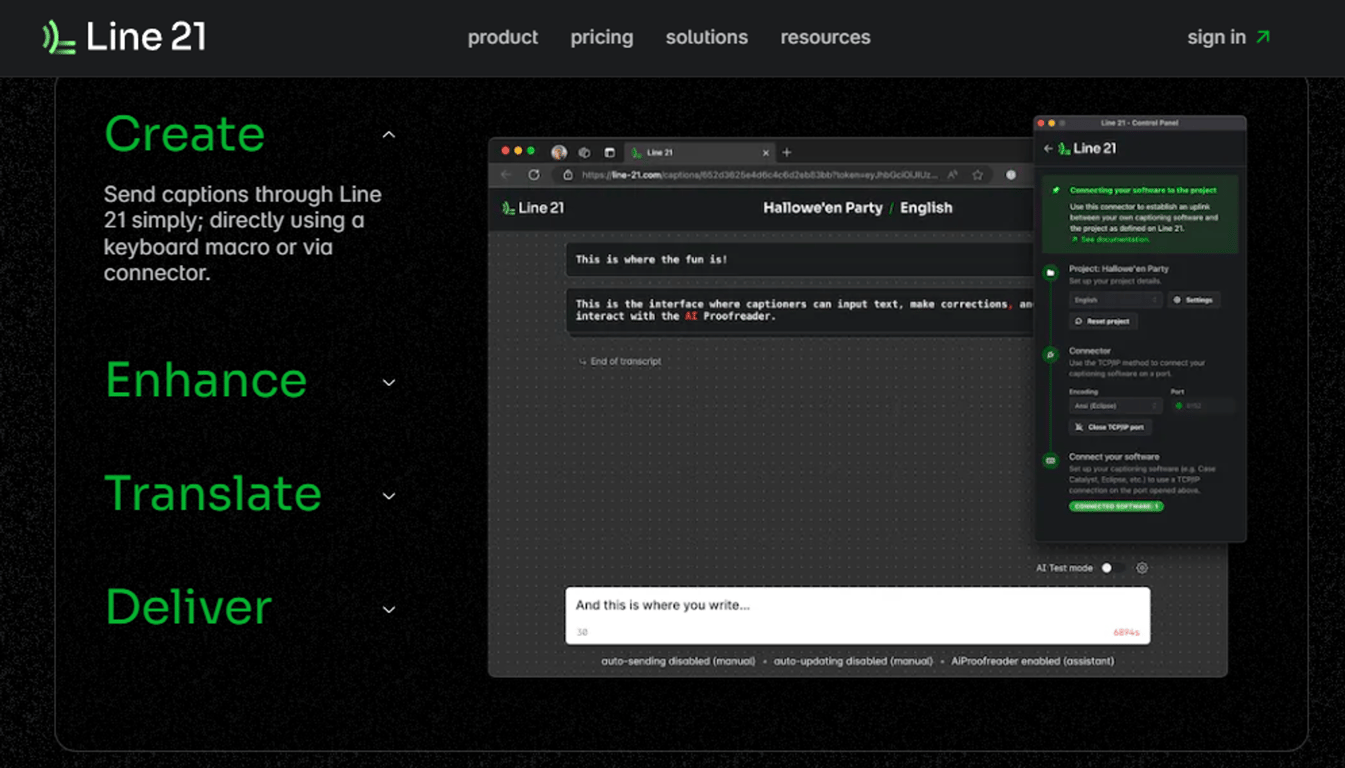Open the product menu

[503, 38]
